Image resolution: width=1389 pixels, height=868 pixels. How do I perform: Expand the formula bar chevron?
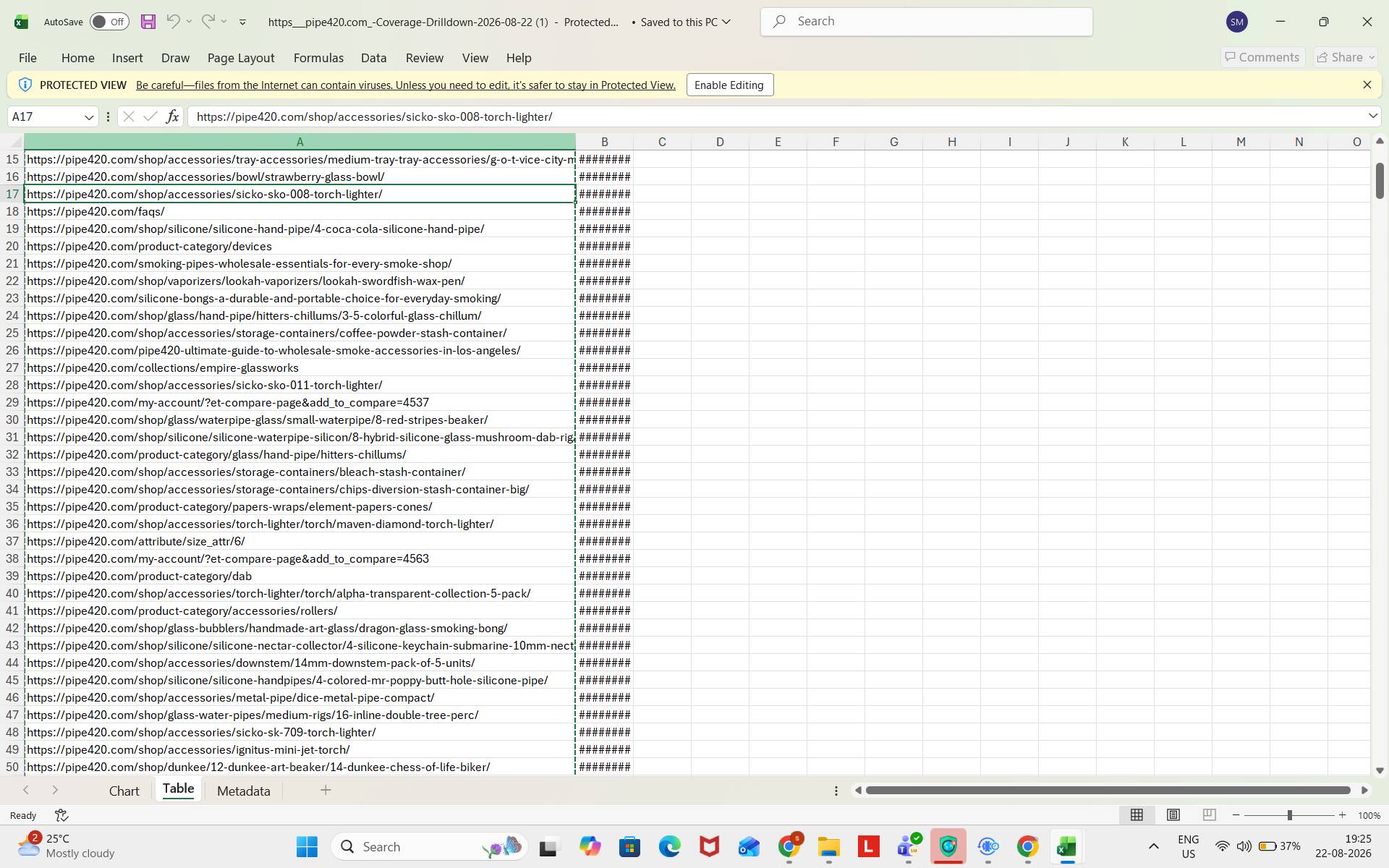tap(1372, 116)
